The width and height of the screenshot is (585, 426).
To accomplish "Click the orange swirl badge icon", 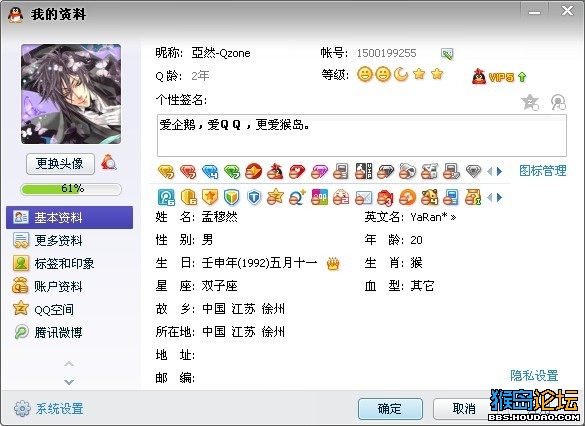I will click(407, 197).
